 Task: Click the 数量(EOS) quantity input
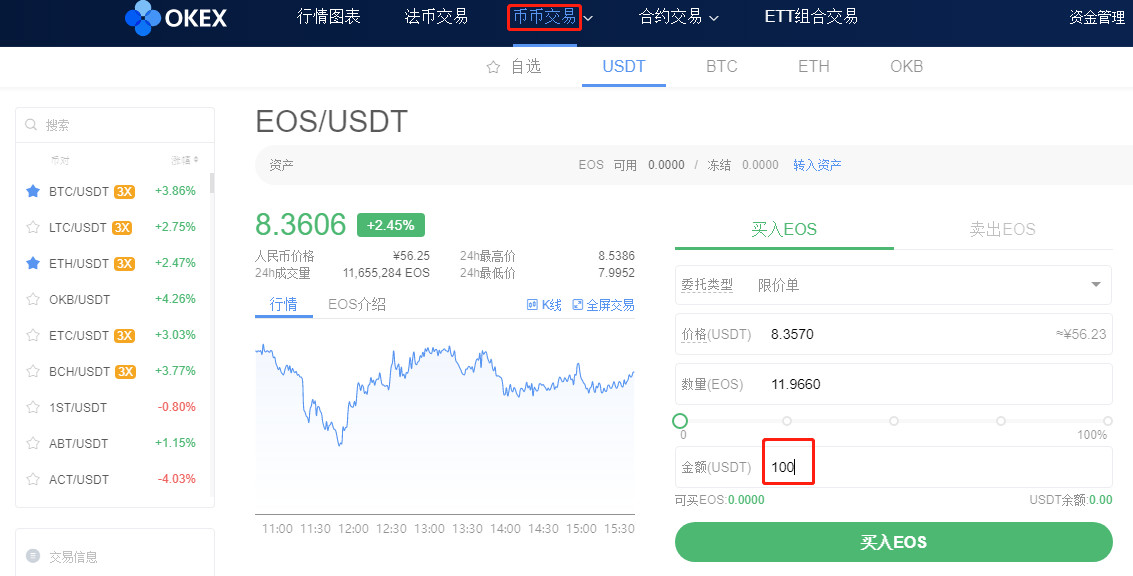click(893, 384)
